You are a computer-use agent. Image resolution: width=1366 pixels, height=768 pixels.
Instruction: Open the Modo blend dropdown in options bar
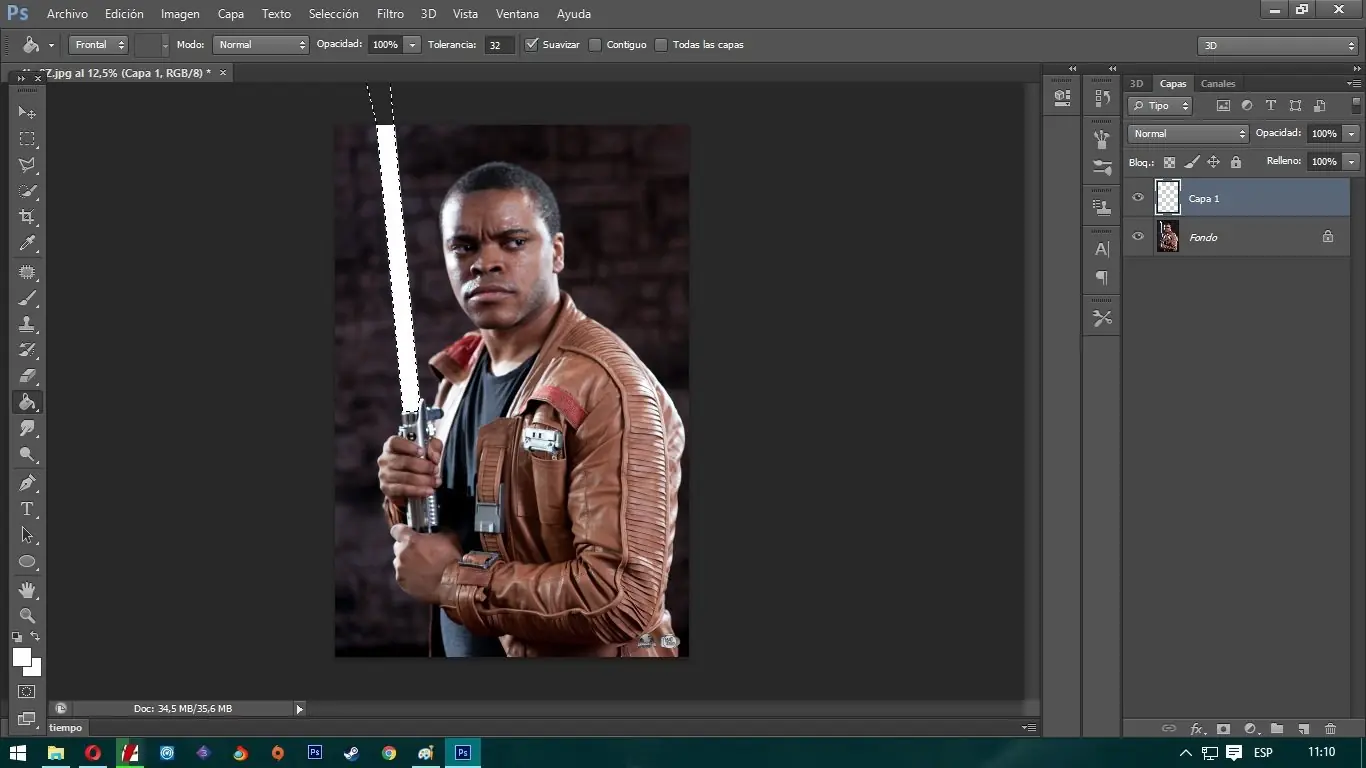pos(260,44)
